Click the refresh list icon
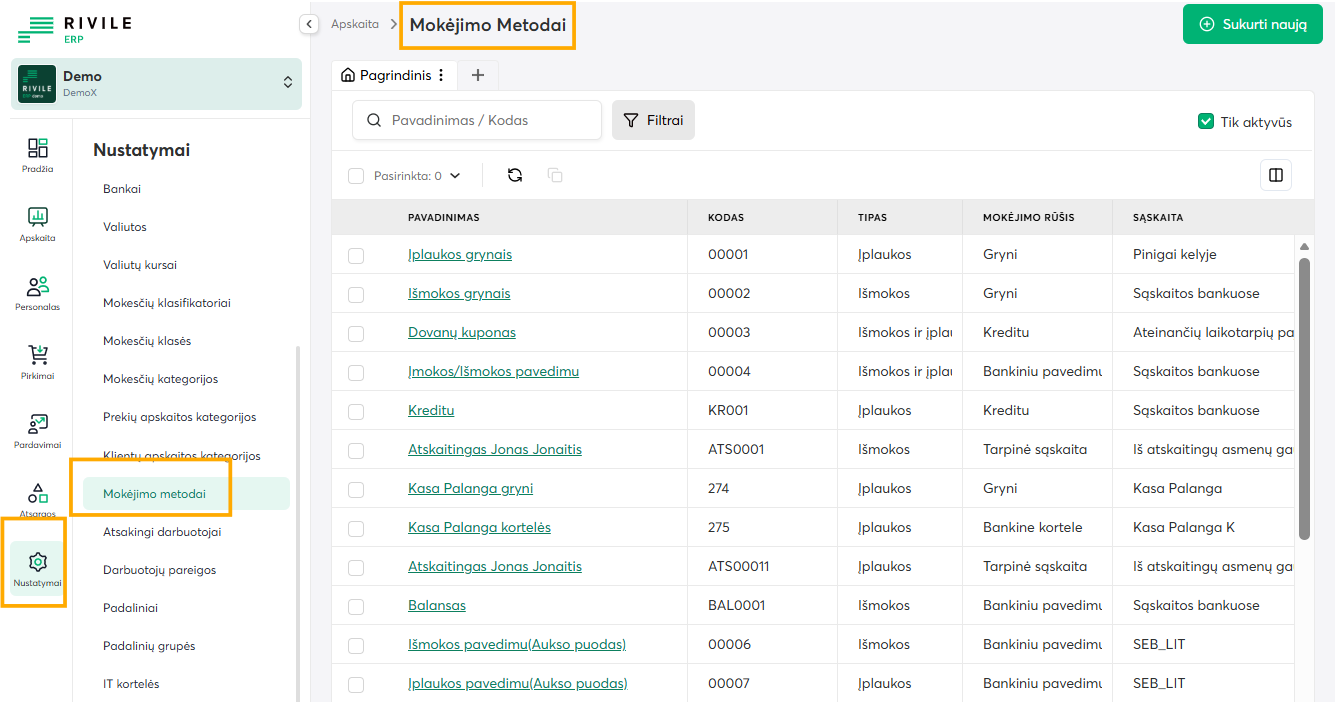The height and width of the screenshot is (702, 1335). (515, 175)
